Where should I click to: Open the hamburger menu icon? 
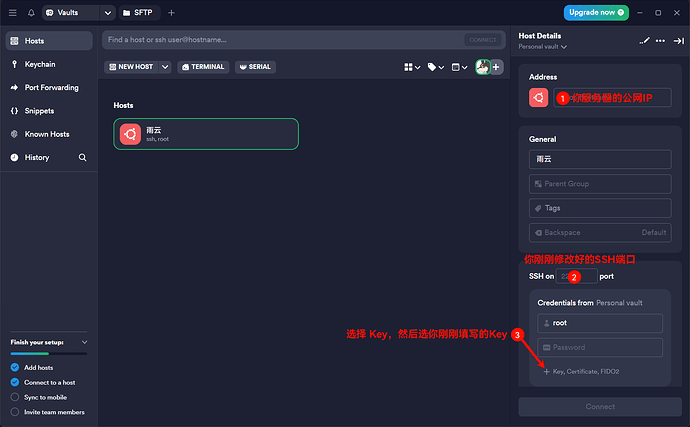pyautogui.click(x=13, y=13)
